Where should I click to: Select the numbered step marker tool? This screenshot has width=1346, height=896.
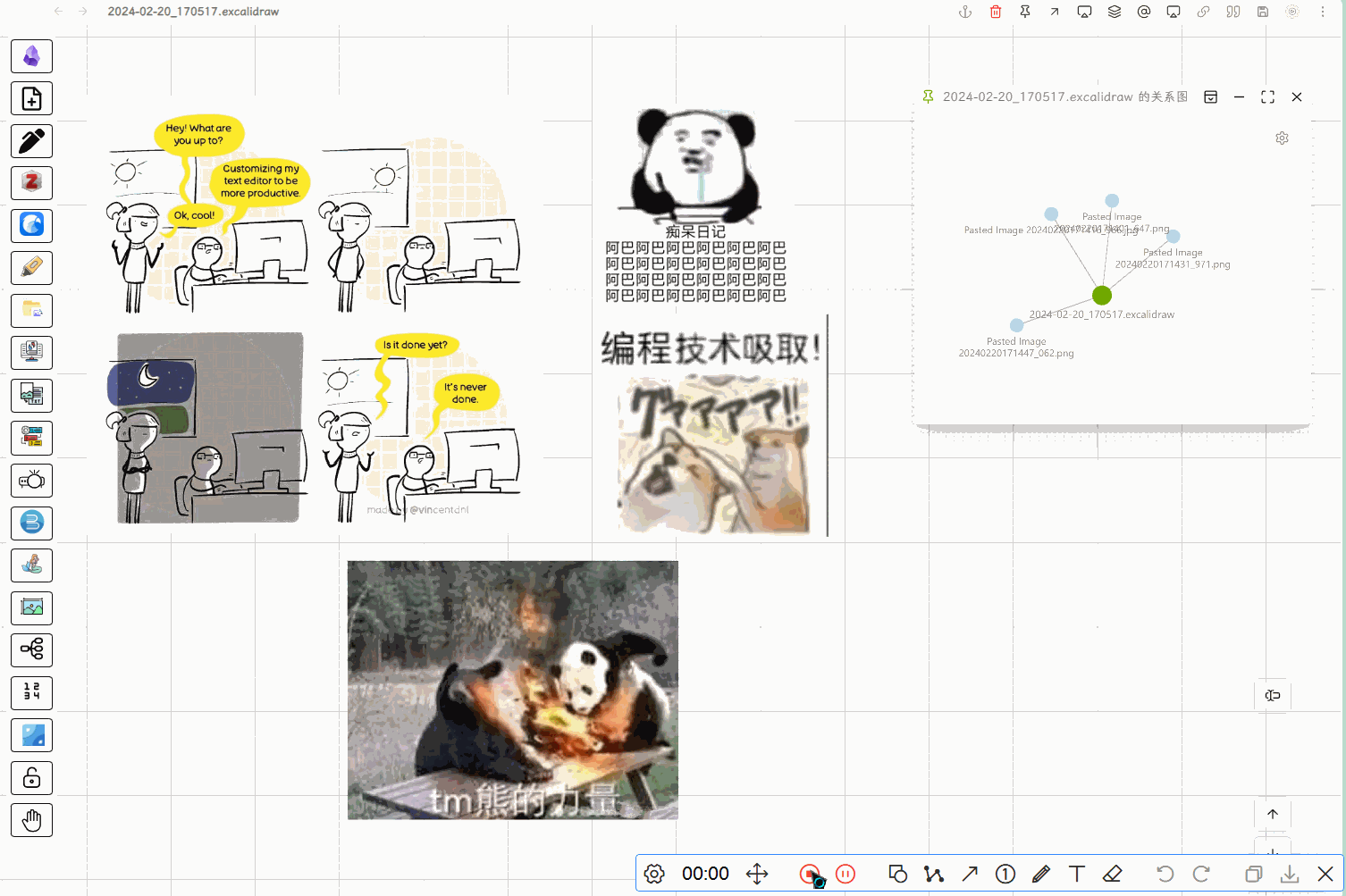click(x=1005, y=874)
